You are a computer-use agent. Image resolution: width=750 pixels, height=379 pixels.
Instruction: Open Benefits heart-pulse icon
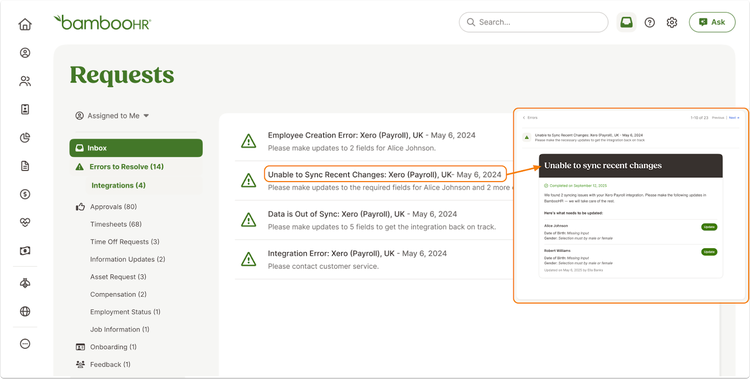25,223
